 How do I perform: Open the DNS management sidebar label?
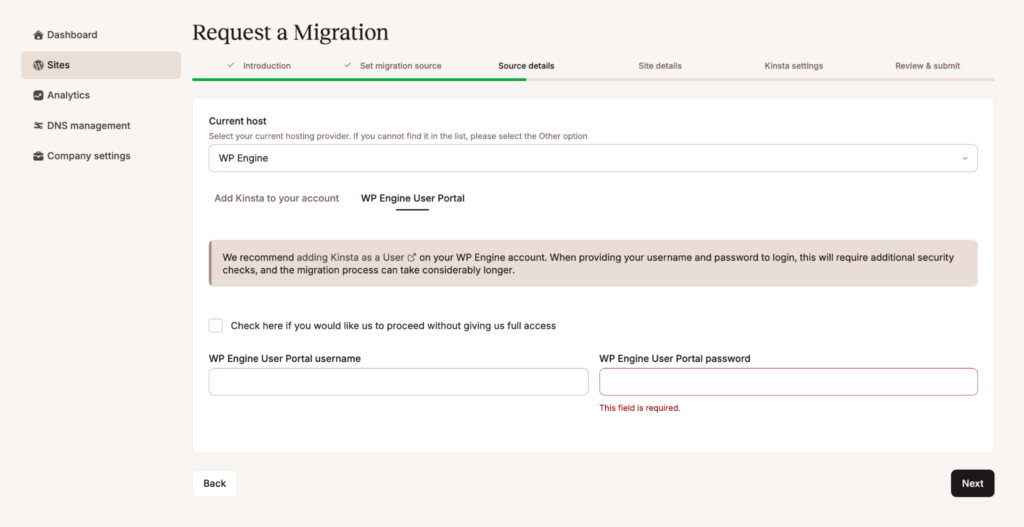pyautogui.click(x=89, y=125)
